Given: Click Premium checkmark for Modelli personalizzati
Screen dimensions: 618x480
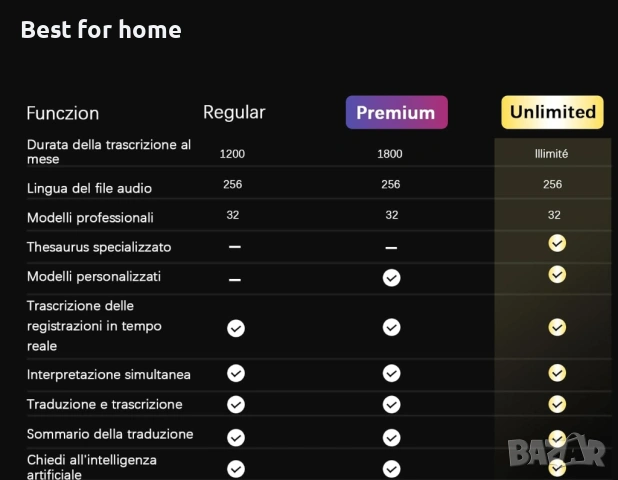Looking at the screenshot, I should (391, 277).
